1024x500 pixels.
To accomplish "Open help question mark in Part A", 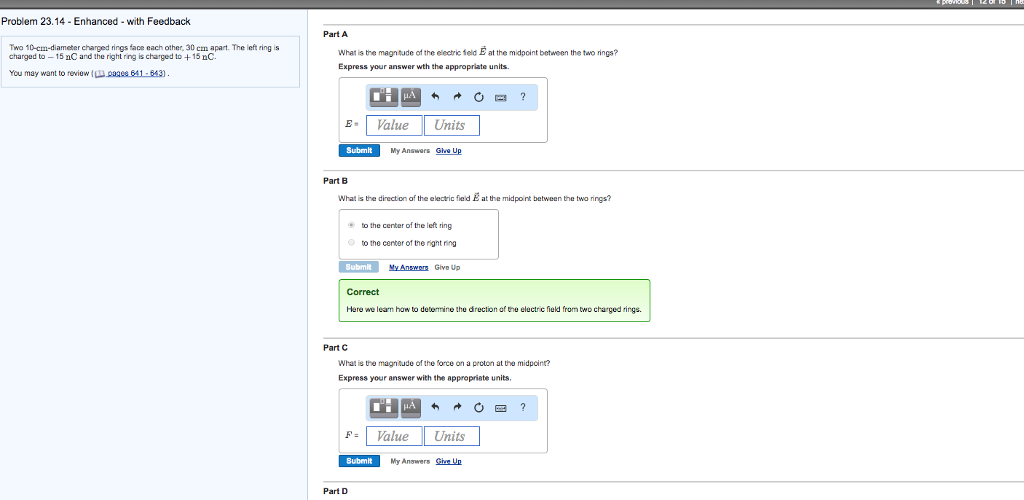I will click(x=523, y=97).
